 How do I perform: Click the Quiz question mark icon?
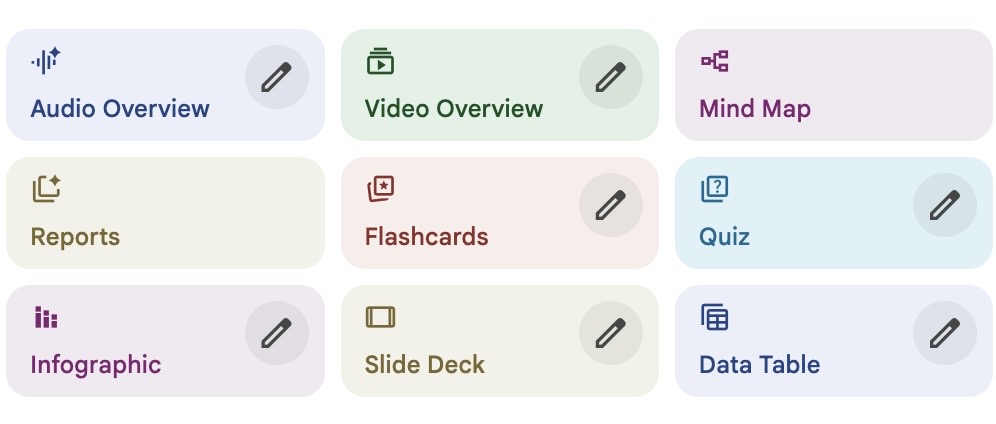tap(714, 188)
